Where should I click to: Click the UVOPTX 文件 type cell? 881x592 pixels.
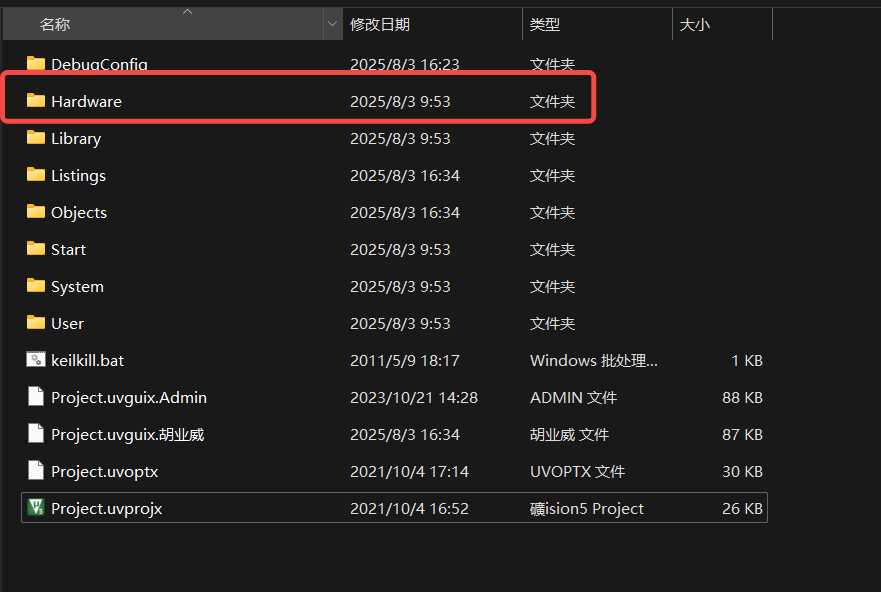tap(577, 472)
